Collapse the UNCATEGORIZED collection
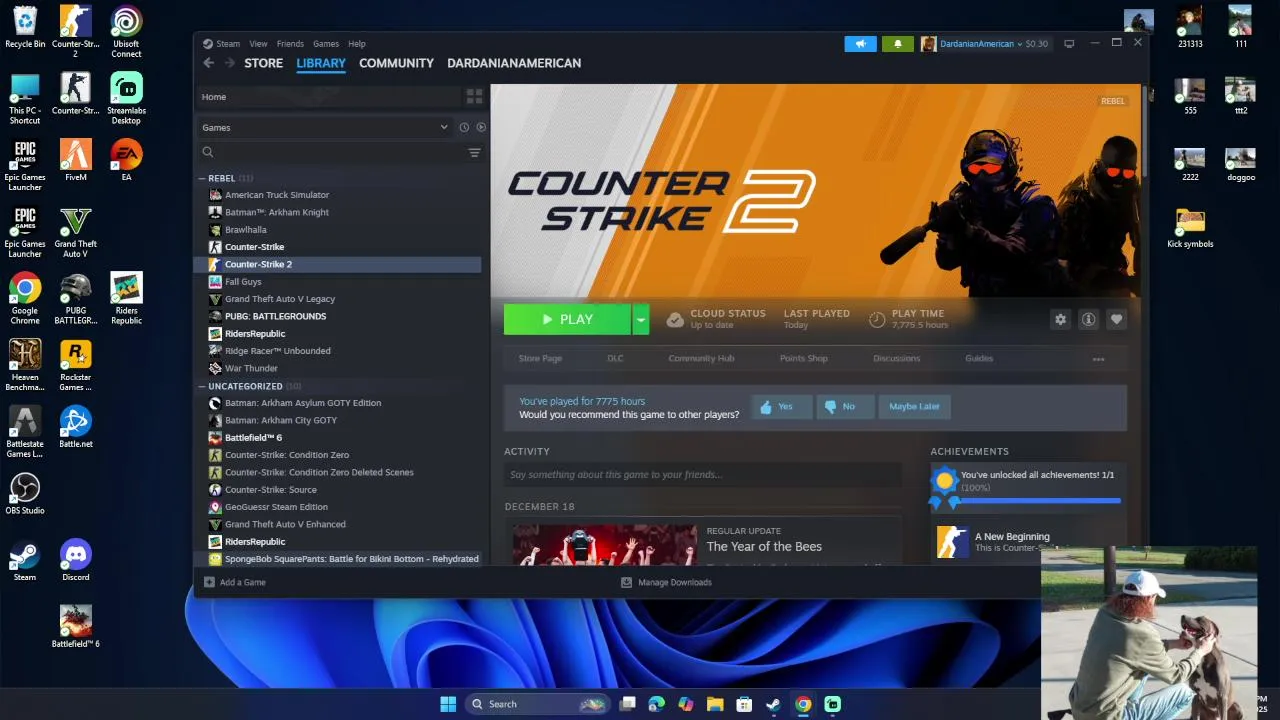Screen dimensions: 1280x720 pyautogui.click(x=202, y=386)
